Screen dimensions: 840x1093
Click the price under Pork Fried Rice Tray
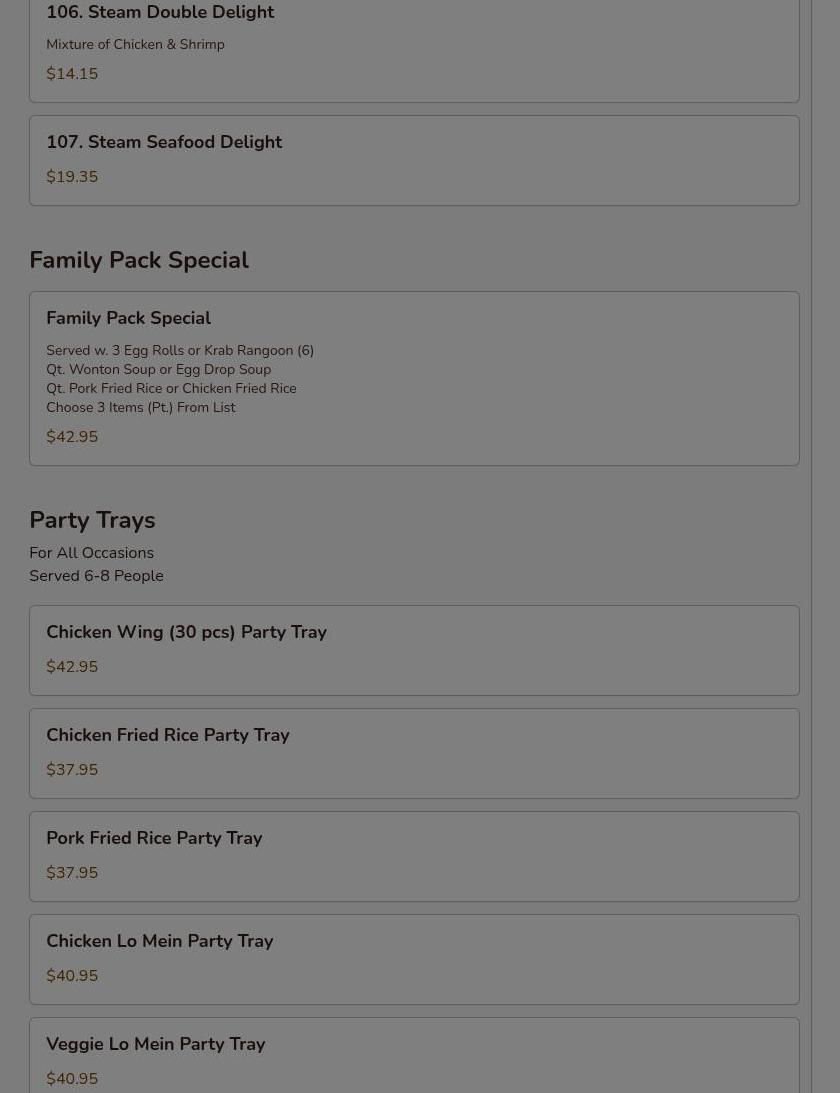click(x=72, y=874)
